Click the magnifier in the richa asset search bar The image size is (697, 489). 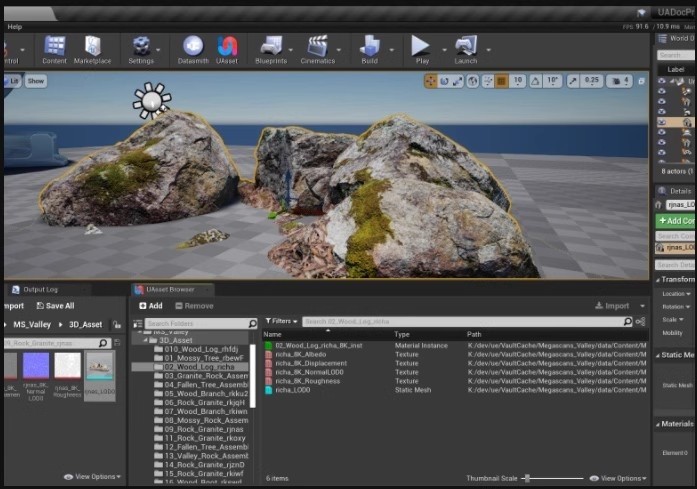627,321
